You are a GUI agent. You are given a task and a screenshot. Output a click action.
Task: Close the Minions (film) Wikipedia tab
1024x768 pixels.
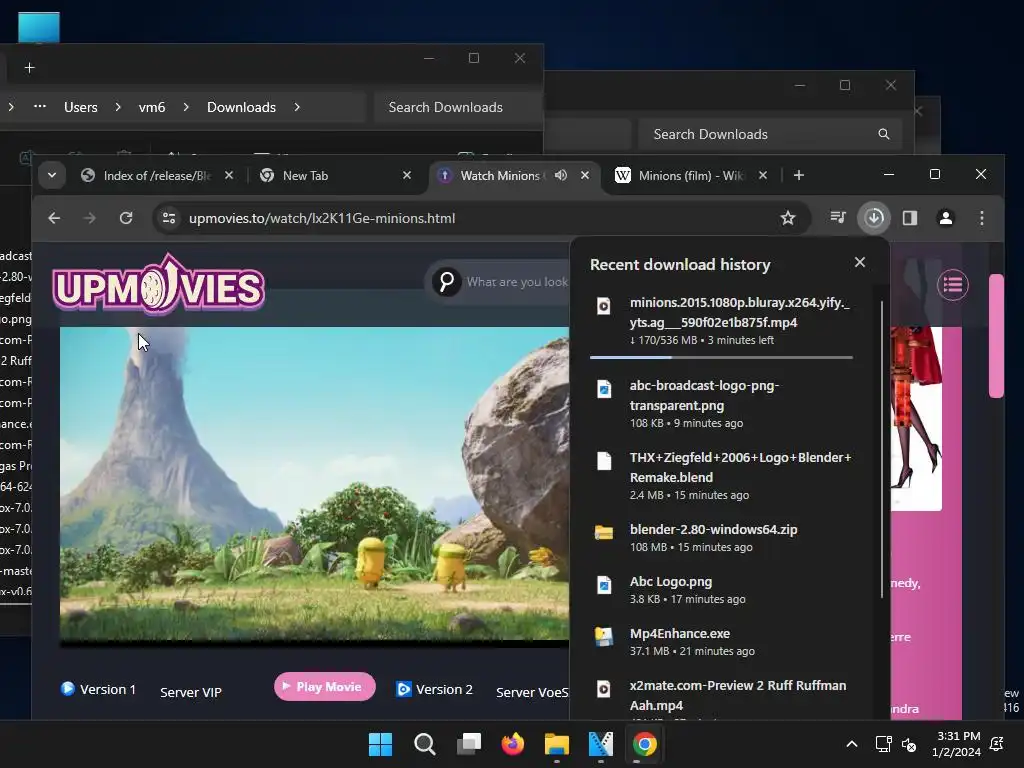(763, 175)
